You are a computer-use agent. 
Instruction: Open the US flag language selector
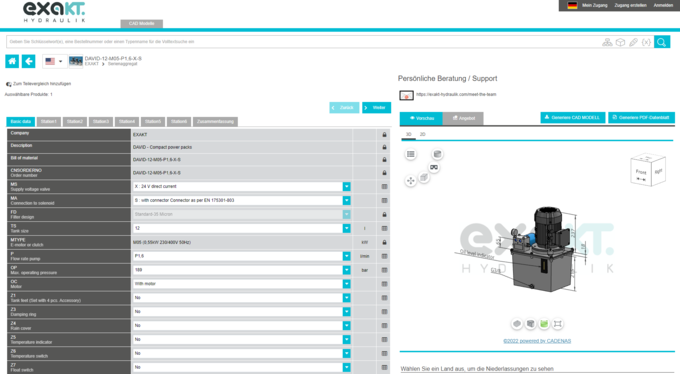click(54, 61)
